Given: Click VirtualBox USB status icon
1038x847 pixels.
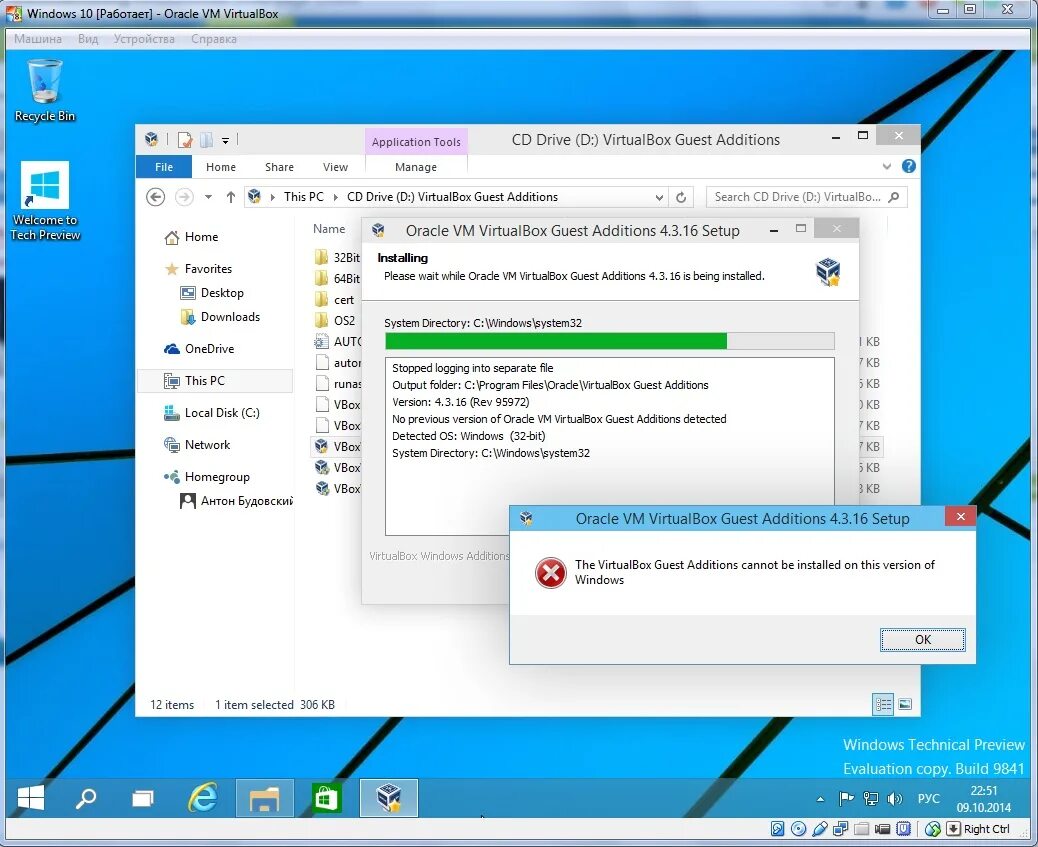Looking at the screenshot, I should pyautogui.click(x=820, y=828).
